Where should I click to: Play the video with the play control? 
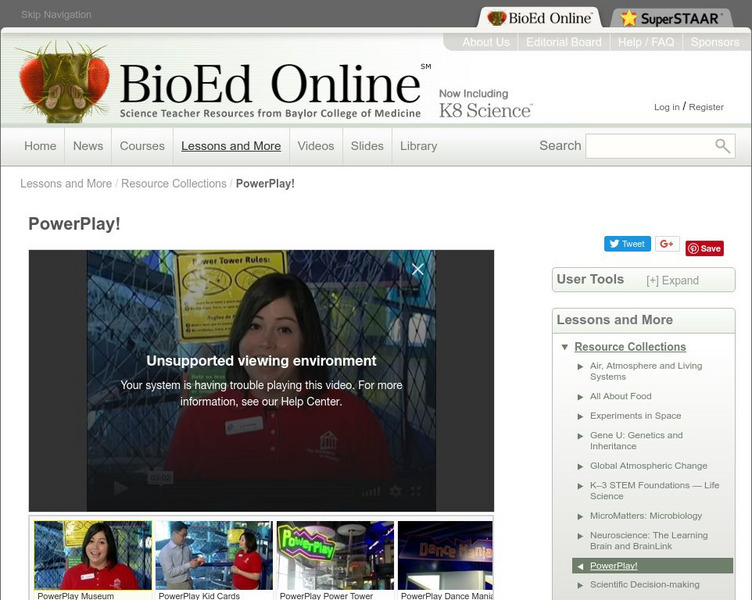120,489
